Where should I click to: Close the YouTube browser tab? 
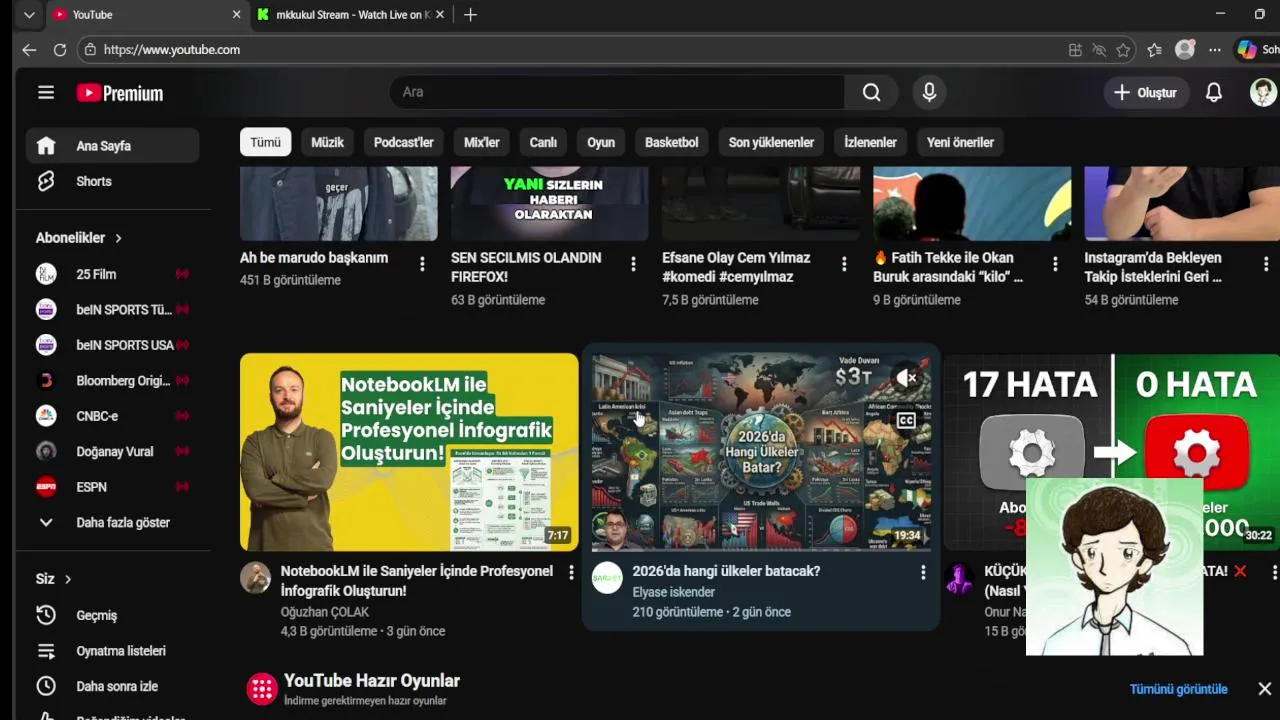pos(237,15)
